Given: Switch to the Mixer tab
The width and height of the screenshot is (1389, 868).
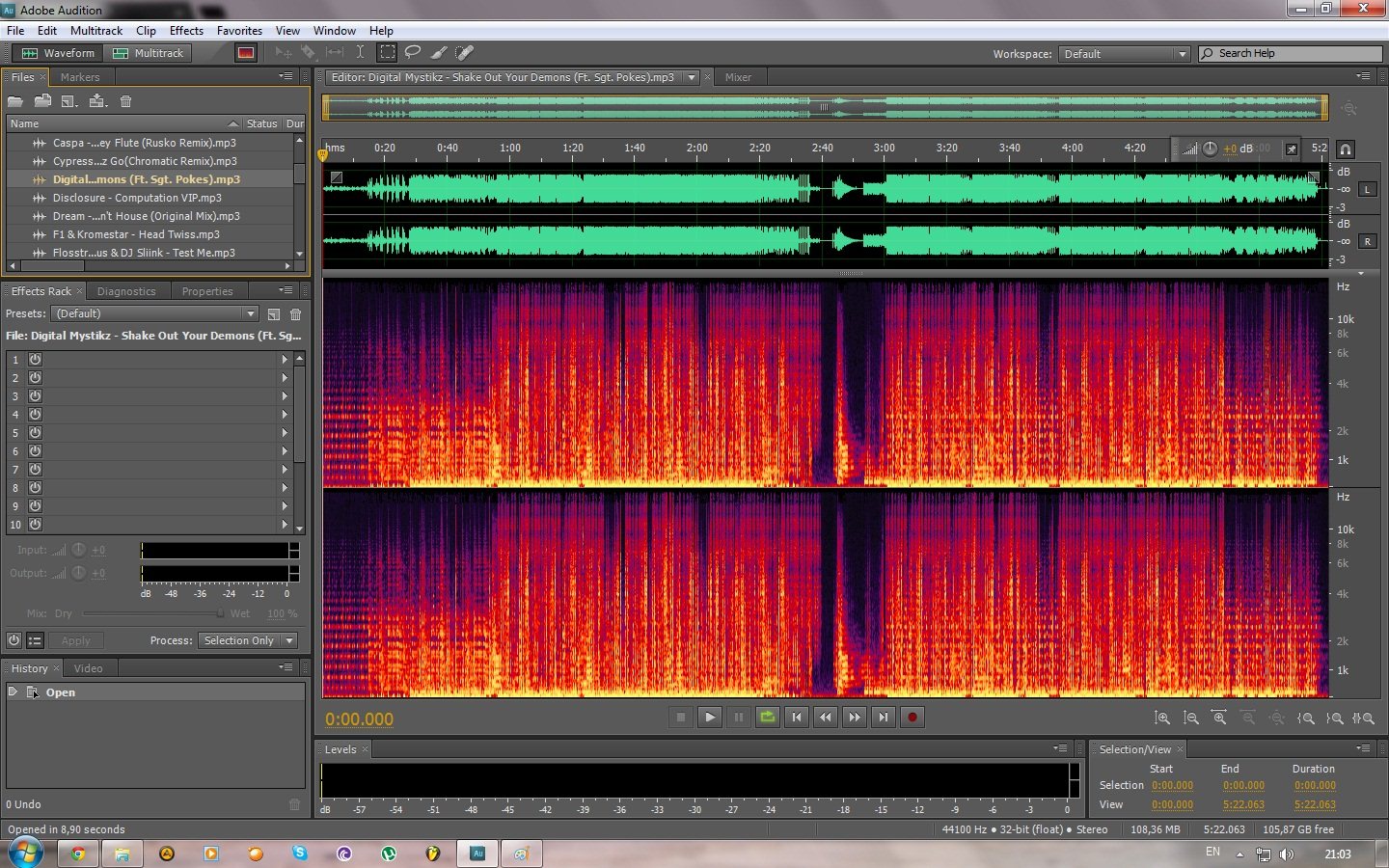Looking at the screenshot, I should (x=738, y=77).
